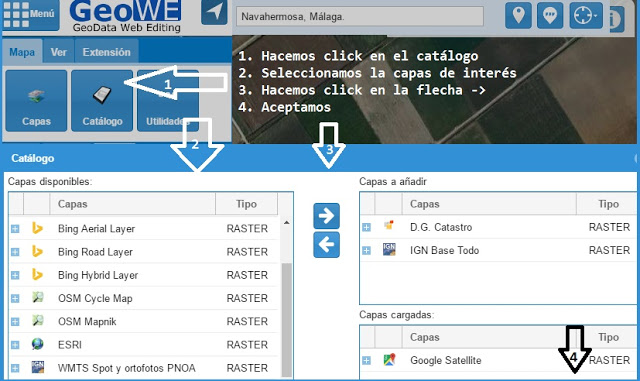Click the GeoWE logo
640x381 pixels.
tap(126, 16)
